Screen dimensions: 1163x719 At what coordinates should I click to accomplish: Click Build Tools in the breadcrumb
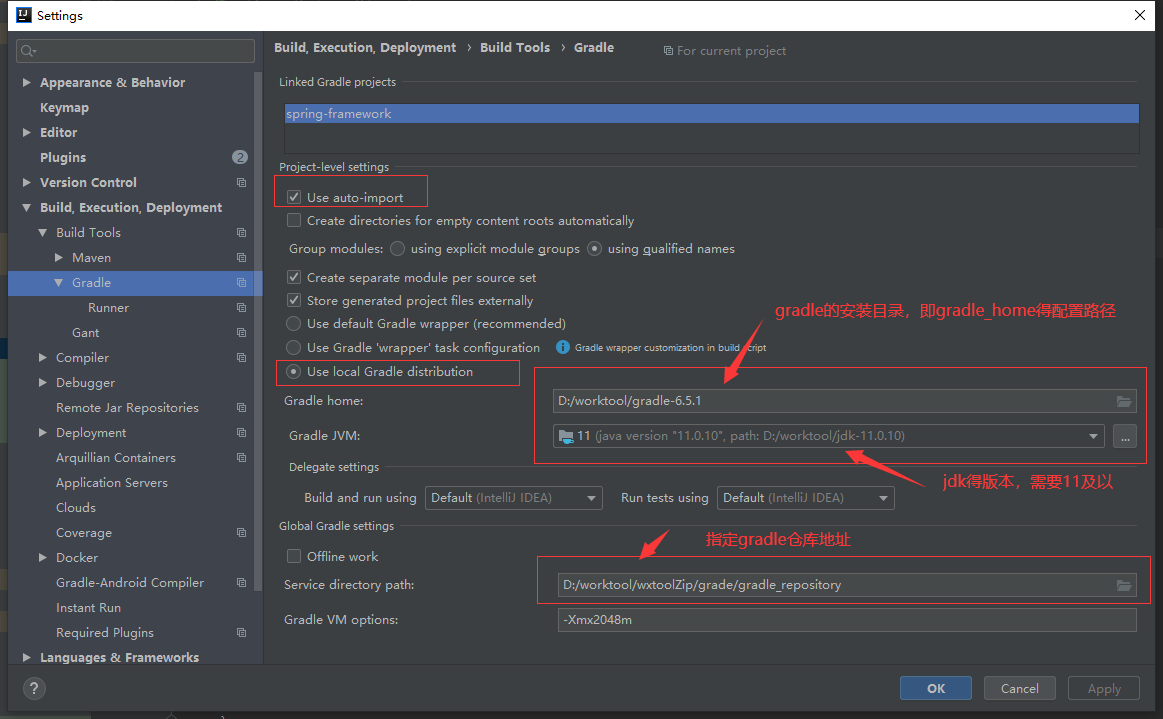[x=515, y=47]
